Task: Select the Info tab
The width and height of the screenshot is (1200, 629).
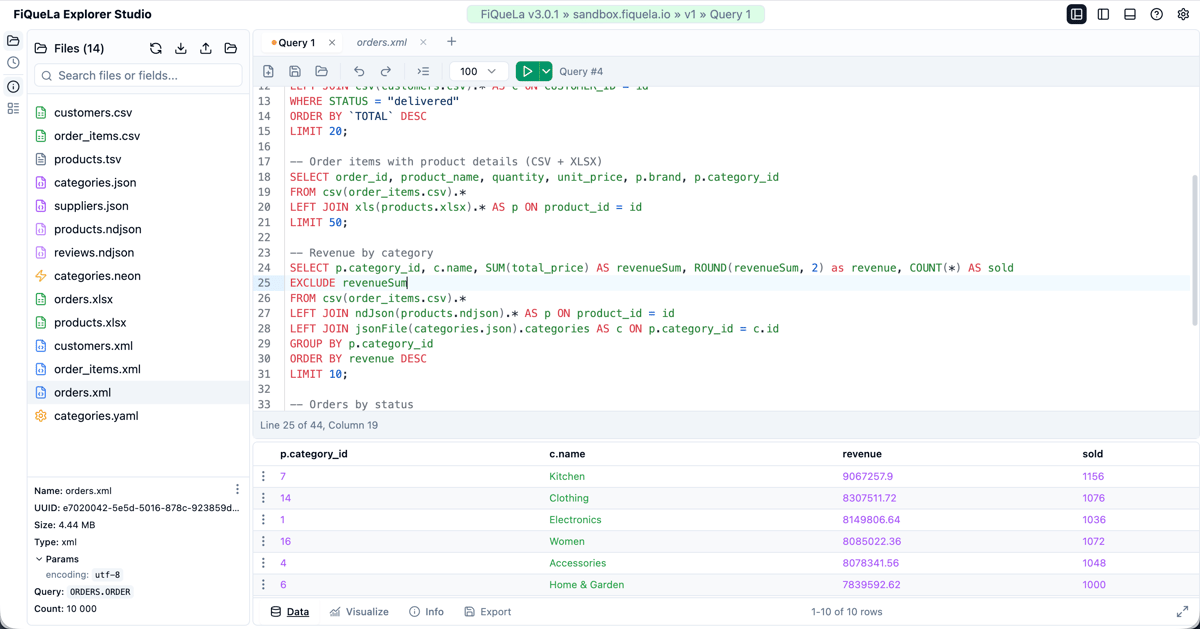Action: (x=426, y=612)
